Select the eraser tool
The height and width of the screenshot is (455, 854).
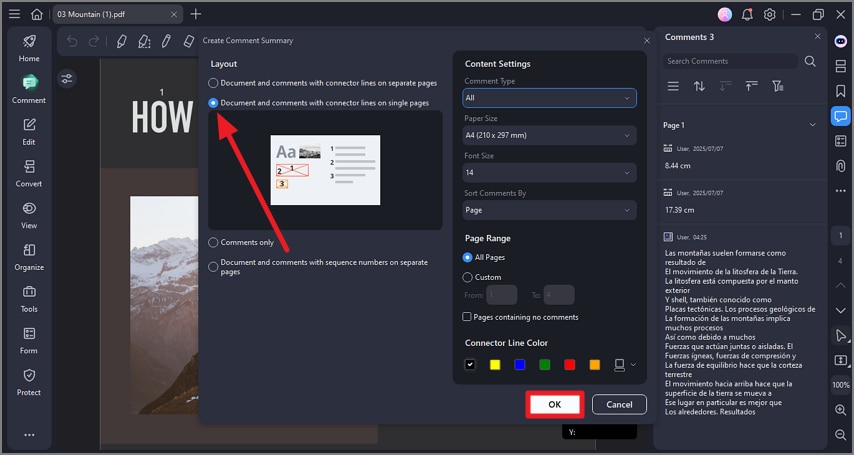point(188,41)
